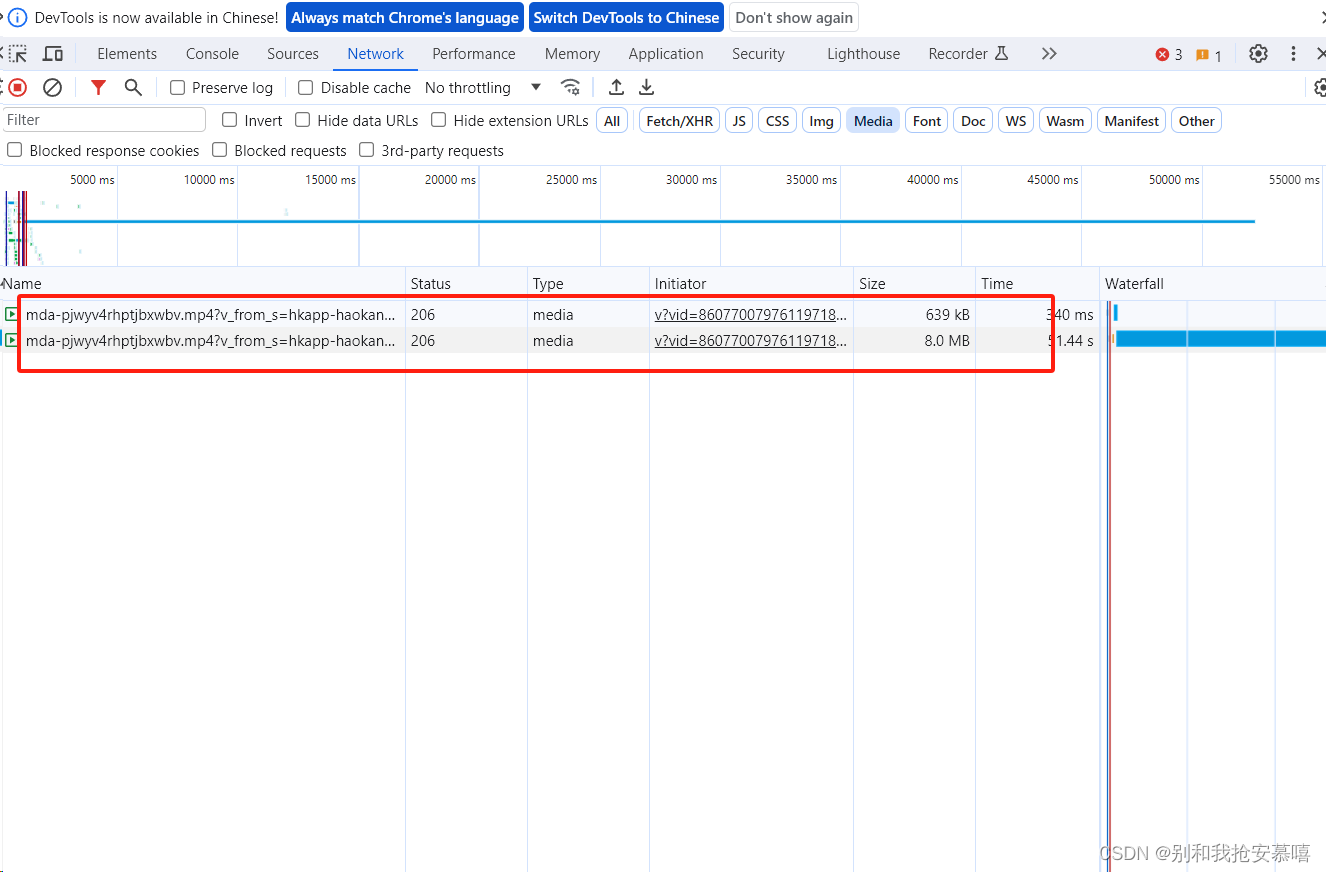Click Don't show again button
Viewport: 1326px width, 872px height.
pos(794,18)
